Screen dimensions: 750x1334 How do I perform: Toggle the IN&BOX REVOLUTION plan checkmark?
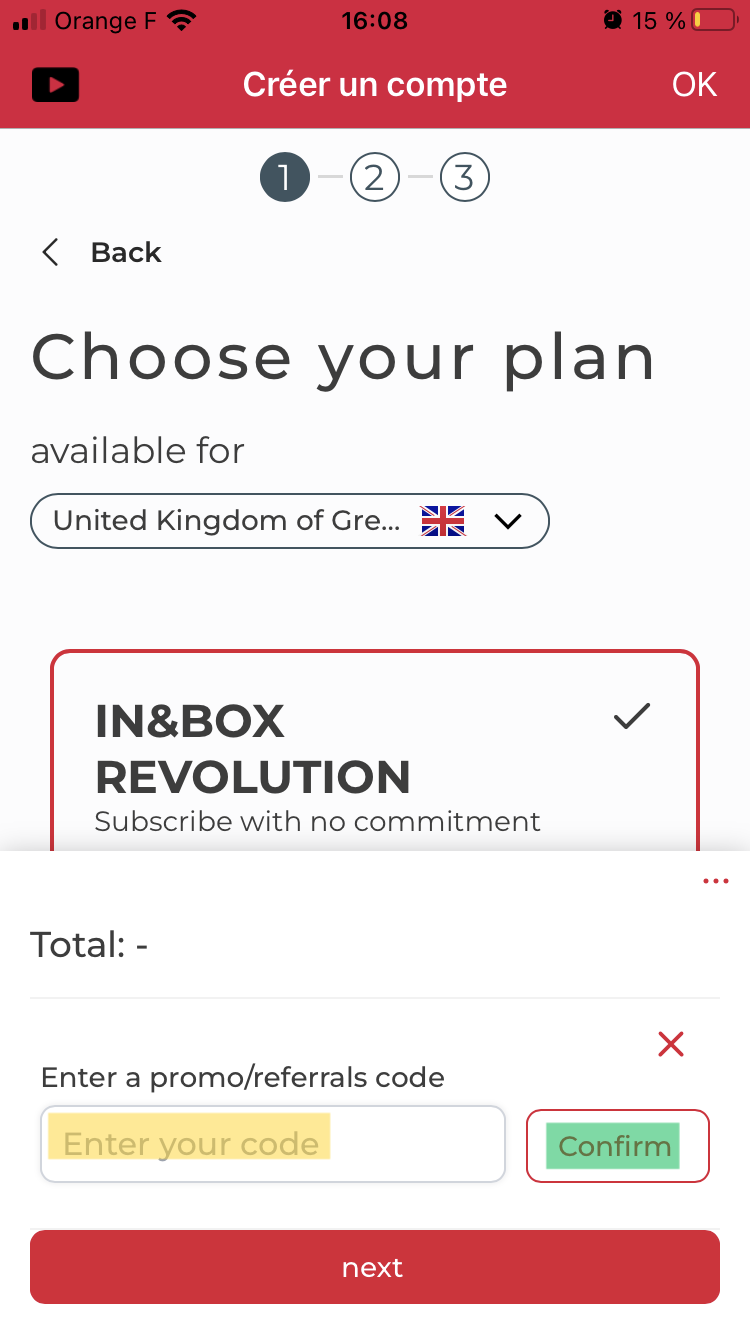[632, 716]
